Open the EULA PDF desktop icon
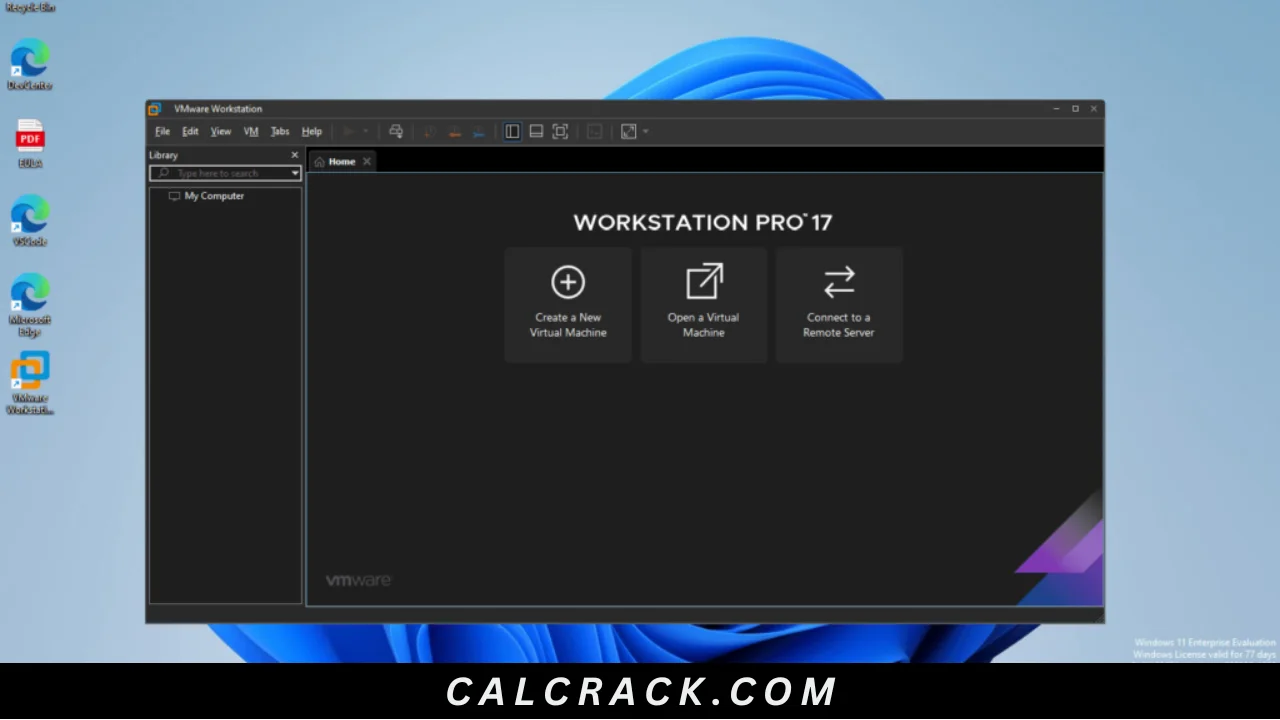The width and height of the screenshot is (1280, 720). click(x=30, y=143)
